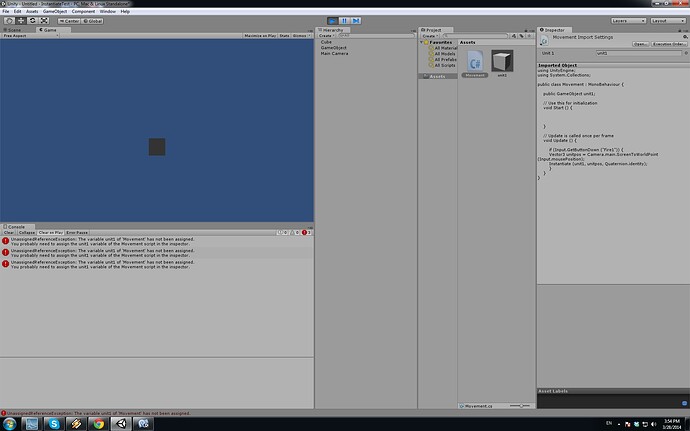
Task: Toggle Console Collapse
Action: [26, 232]
